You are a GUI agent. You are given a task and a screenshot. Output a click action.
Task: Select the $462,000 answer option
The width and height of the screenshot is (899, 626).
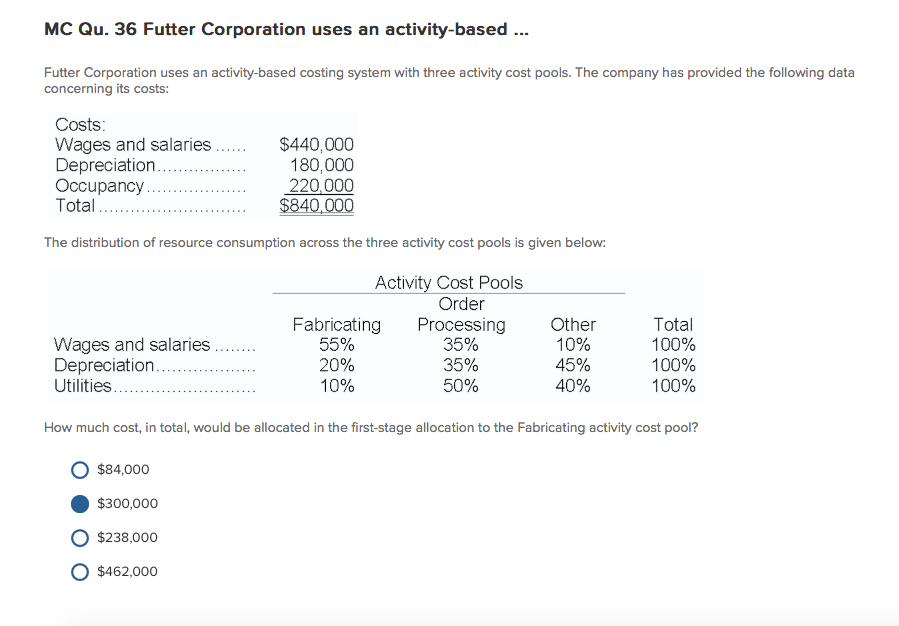pos(80,571)
